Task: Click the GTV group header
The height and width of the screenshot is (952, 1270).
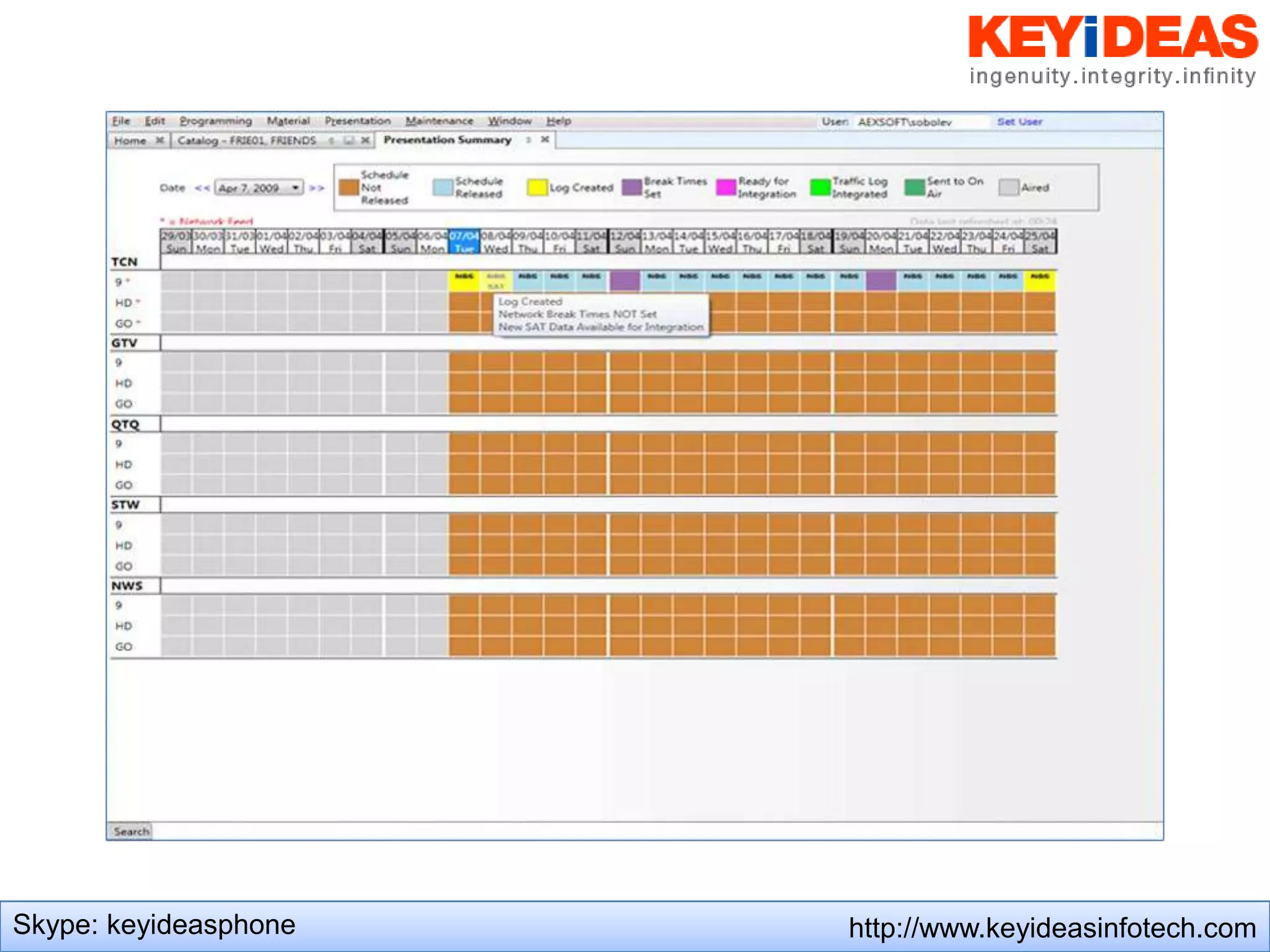Action: pyautogui.click(x=125, y=343)
